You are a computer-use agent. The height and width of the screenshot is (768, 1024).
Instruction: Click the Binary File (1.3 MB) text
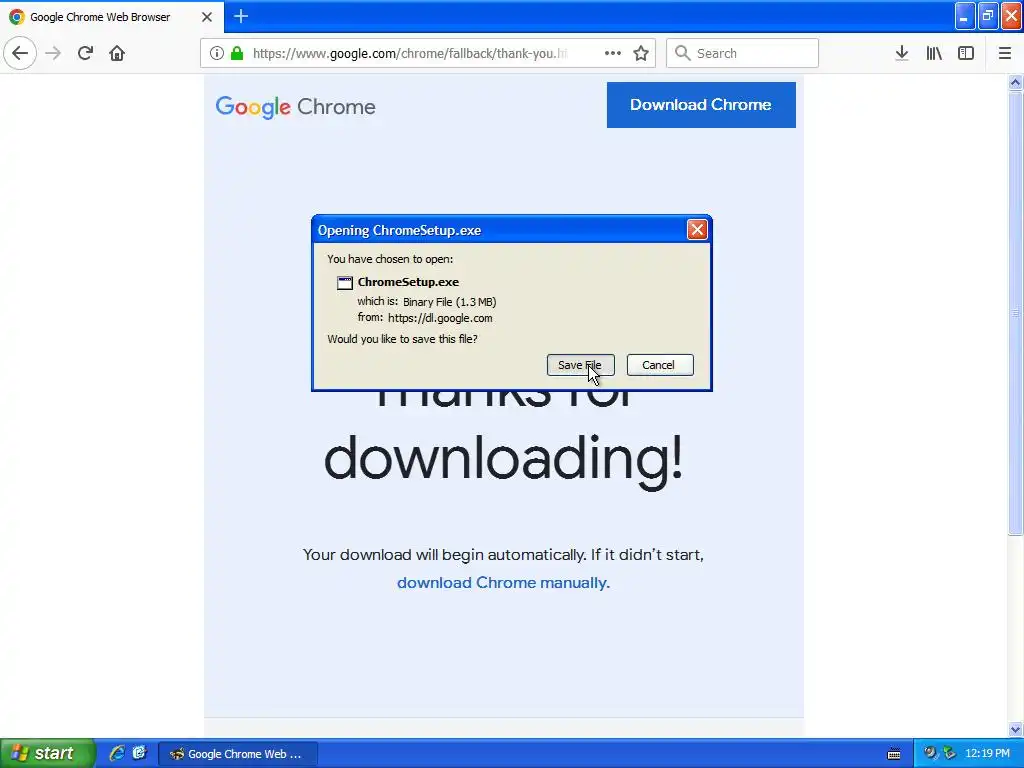pos(449,302)
